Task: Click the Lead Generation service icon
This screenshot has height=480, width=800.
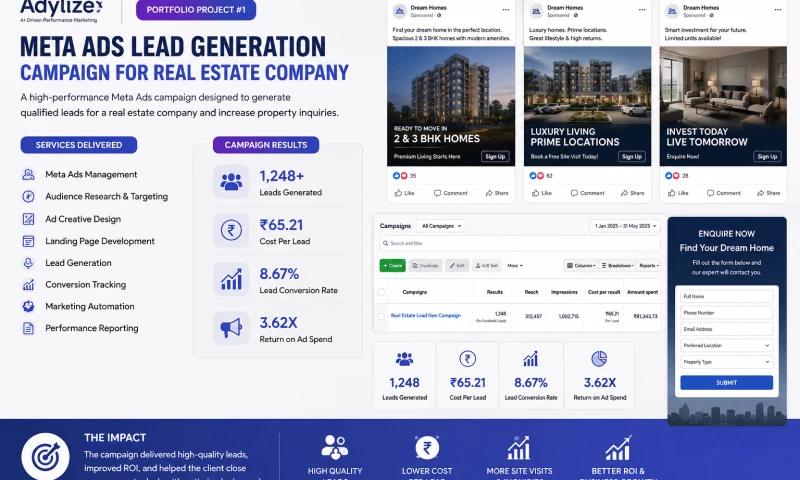Action: 29,263
